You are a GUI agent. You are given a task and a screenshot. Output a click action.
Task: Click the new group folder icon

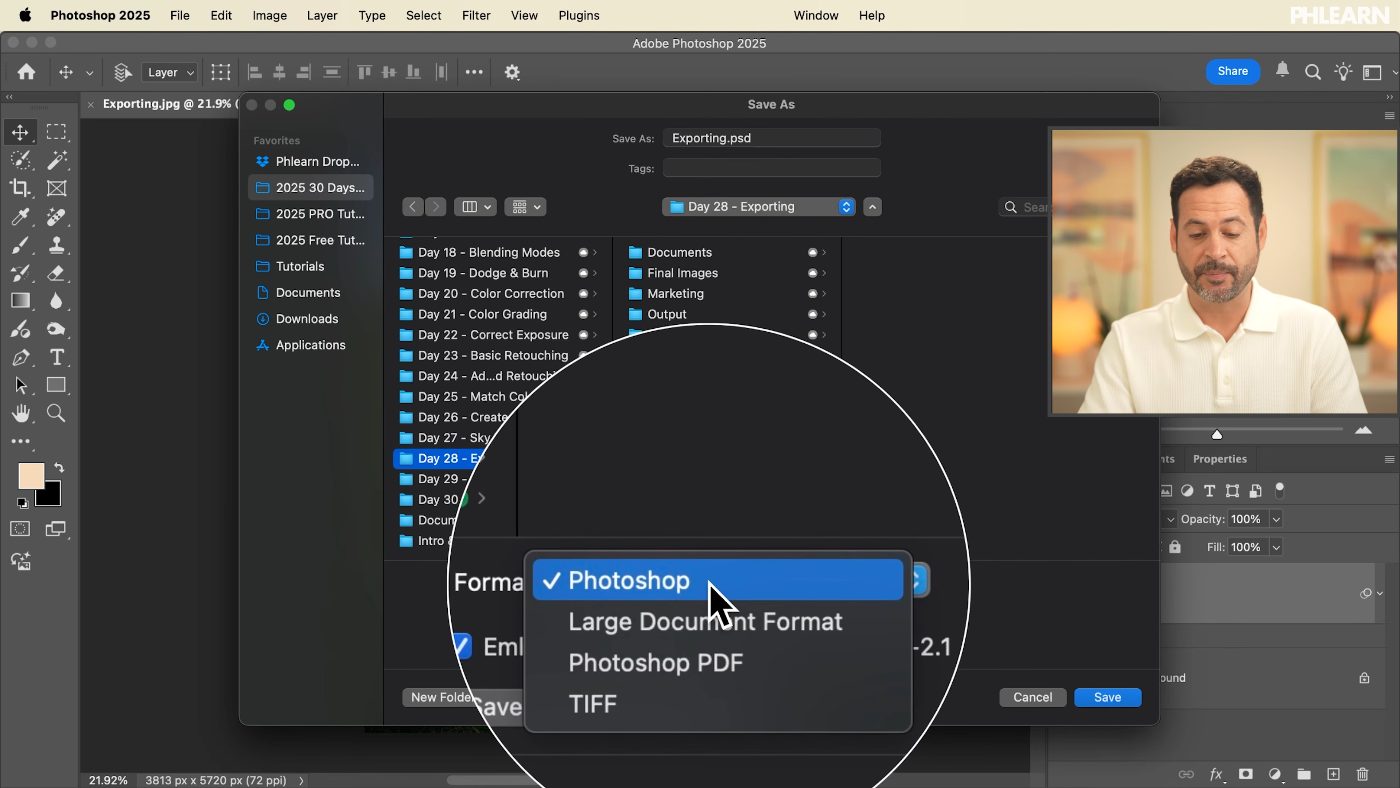[1304, 774]
